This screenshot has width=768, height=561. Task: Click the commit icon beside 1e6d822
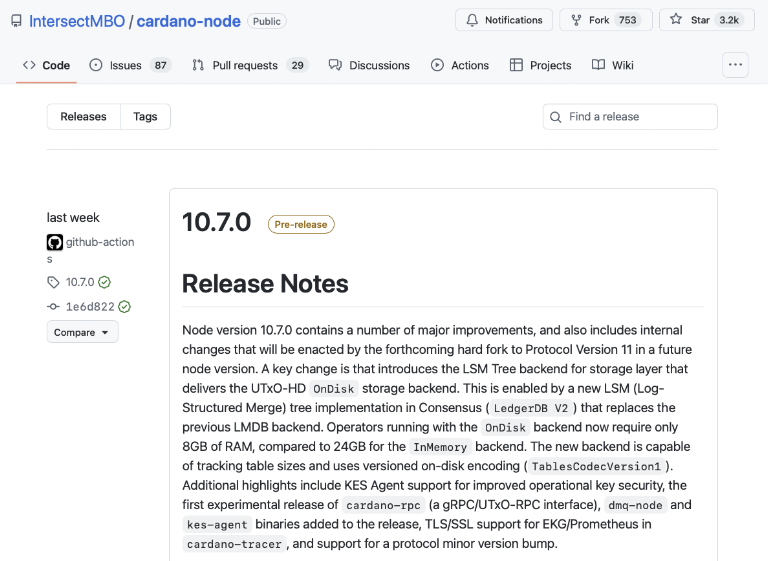[53, 307]
